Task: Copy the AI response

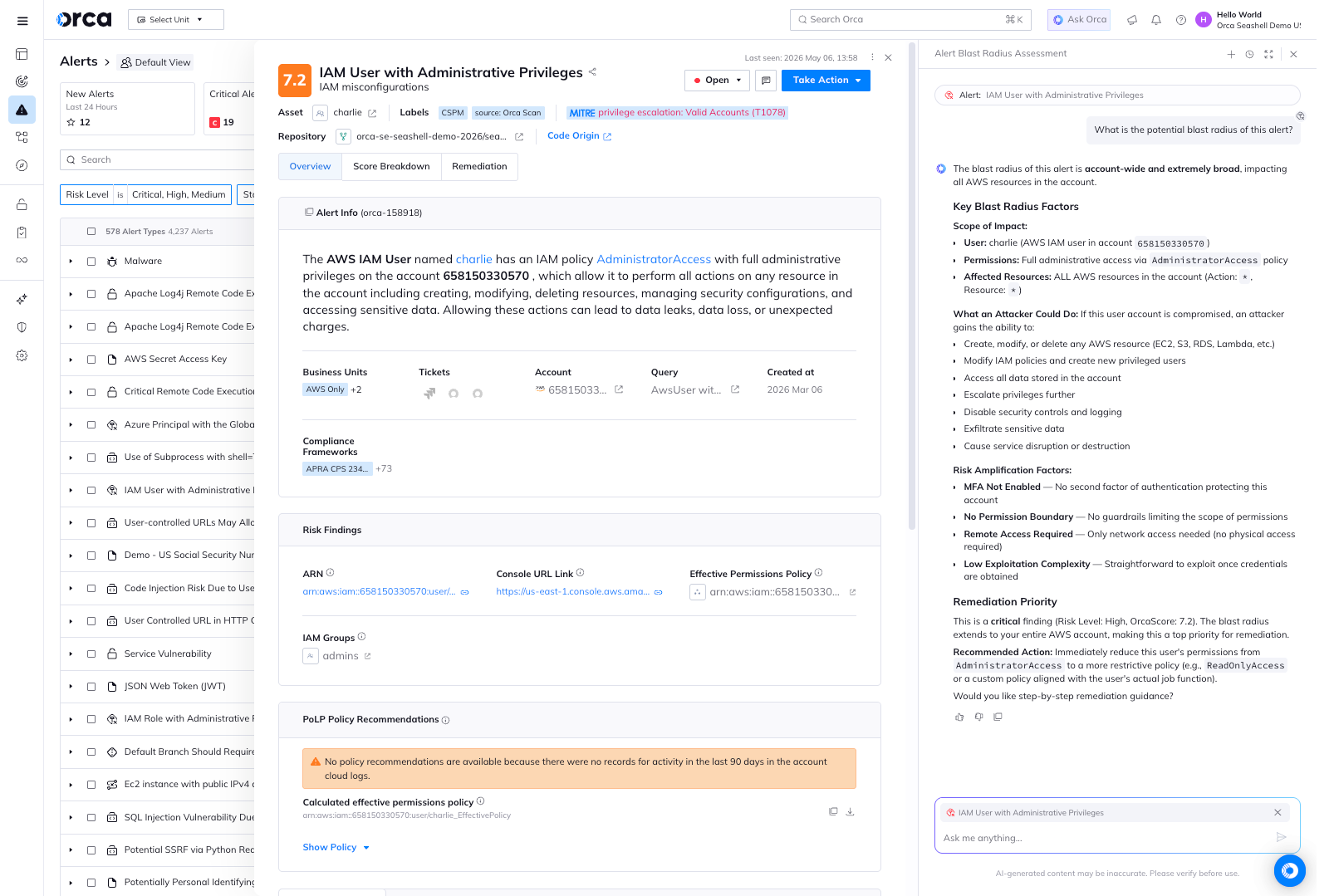Action: (x=998, y=717)
